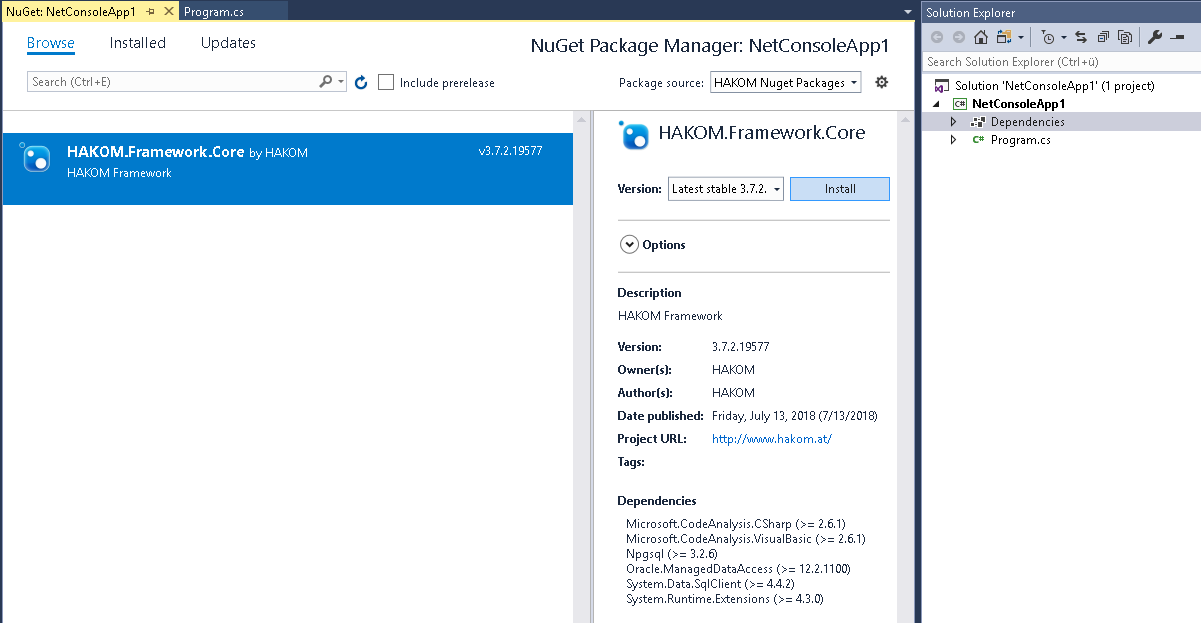Screen dimensions: 1201x623
Task: Click the Pending Changes Filter clock icon
Action: pos(1047,37)
